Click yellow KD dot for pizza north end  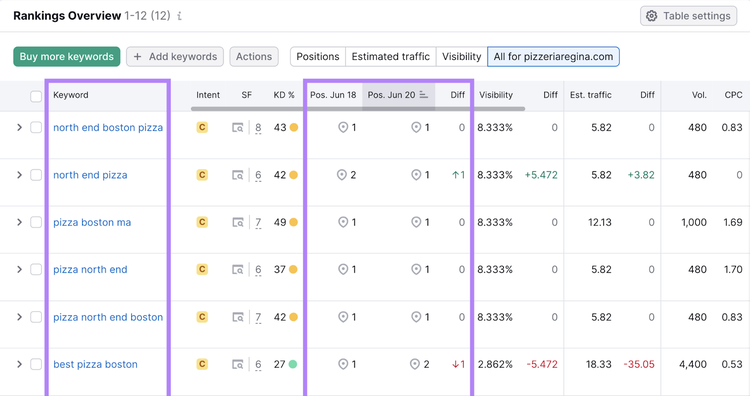click(293, 269)
